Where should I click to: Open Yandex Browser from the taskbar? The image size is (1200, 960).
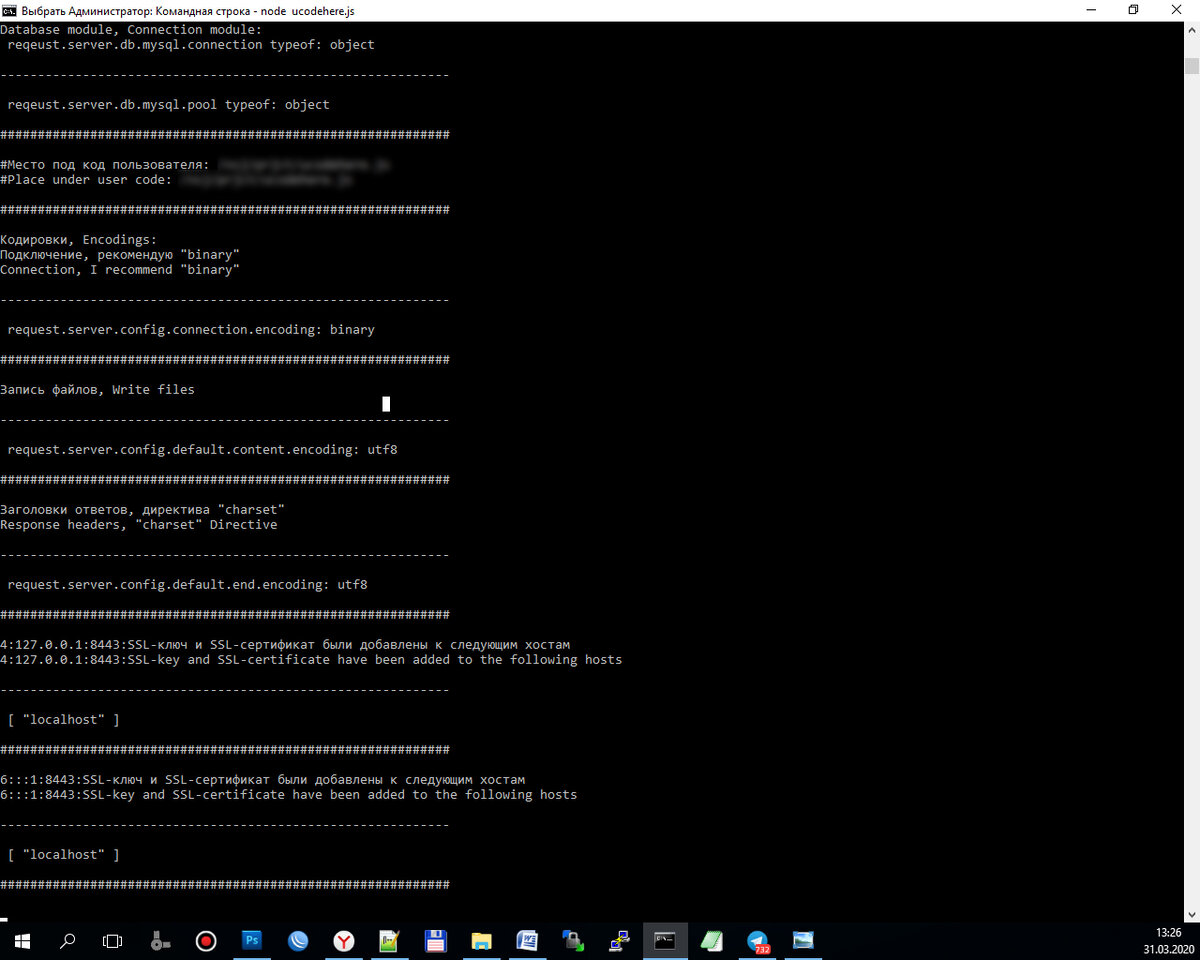pyautogui.click(x=344, y=941)
